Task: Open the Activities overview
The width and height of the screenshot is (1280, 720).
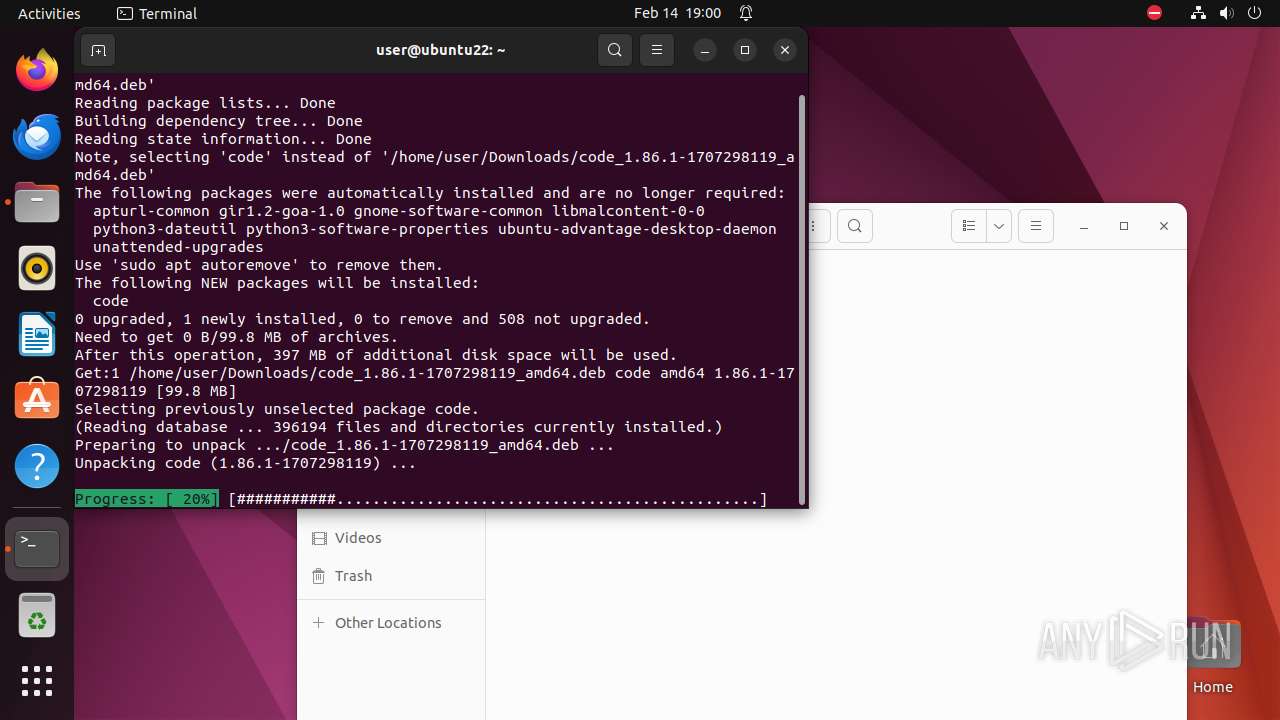Action: click(x=49, y=13)
